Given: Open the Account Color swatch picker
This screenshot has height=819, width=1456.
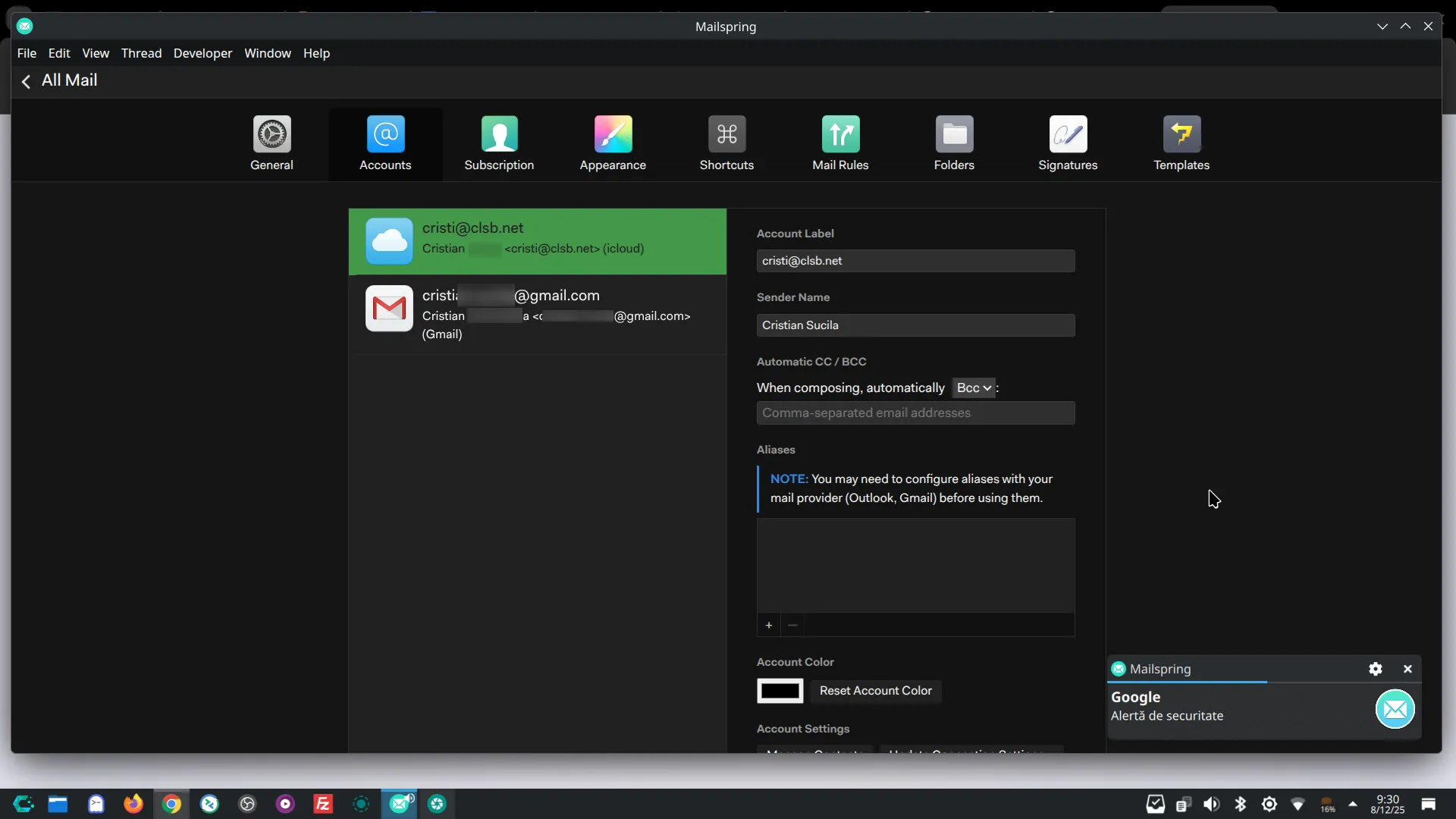Looking at the screenshot, I should pyautogui.click(x=780, y=691).
